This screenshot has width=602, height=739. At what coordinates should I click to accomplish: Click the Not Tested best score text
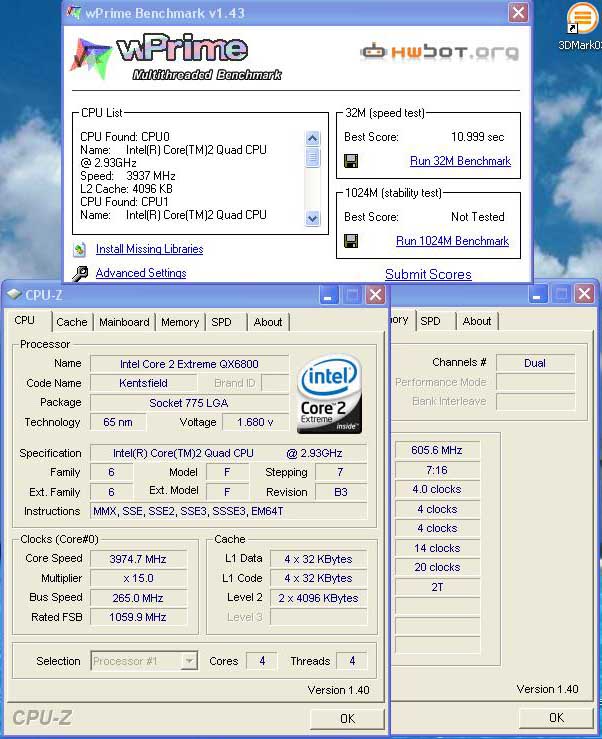tap(478, 217)
